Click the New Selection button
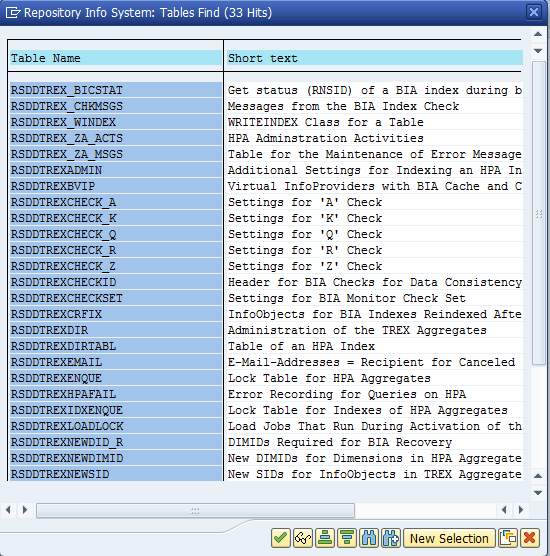 [449, 538]
